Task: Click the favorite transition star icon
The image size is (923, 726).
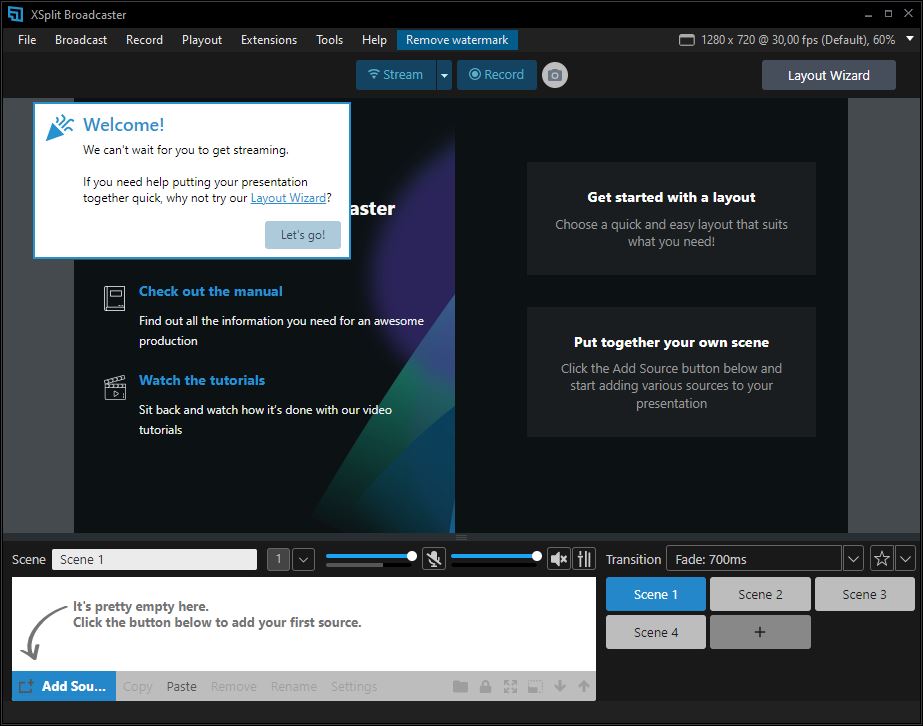Action: tap(881, 558)
